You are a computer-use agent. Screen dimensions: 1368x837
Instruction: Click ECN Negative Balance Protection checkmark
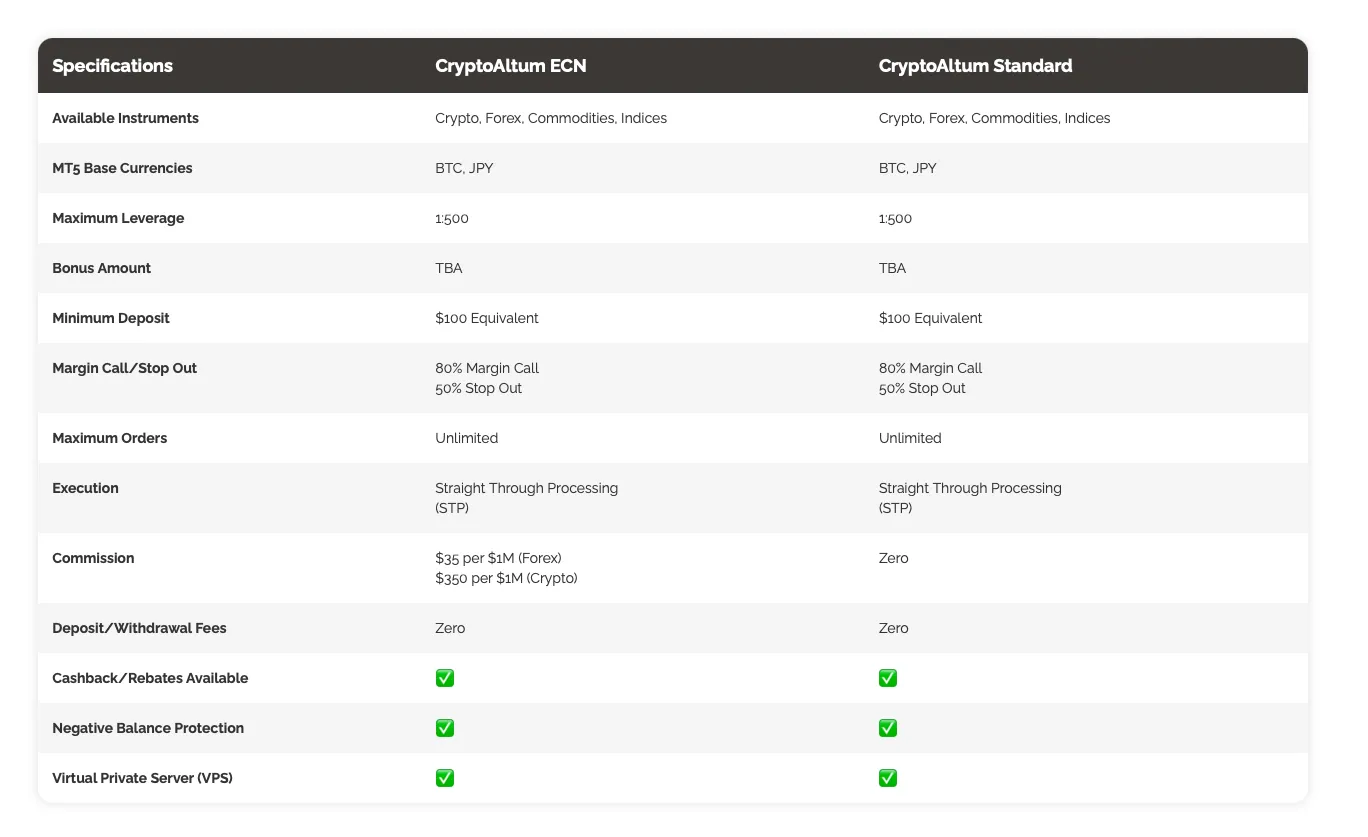click(x=445, y=728)
